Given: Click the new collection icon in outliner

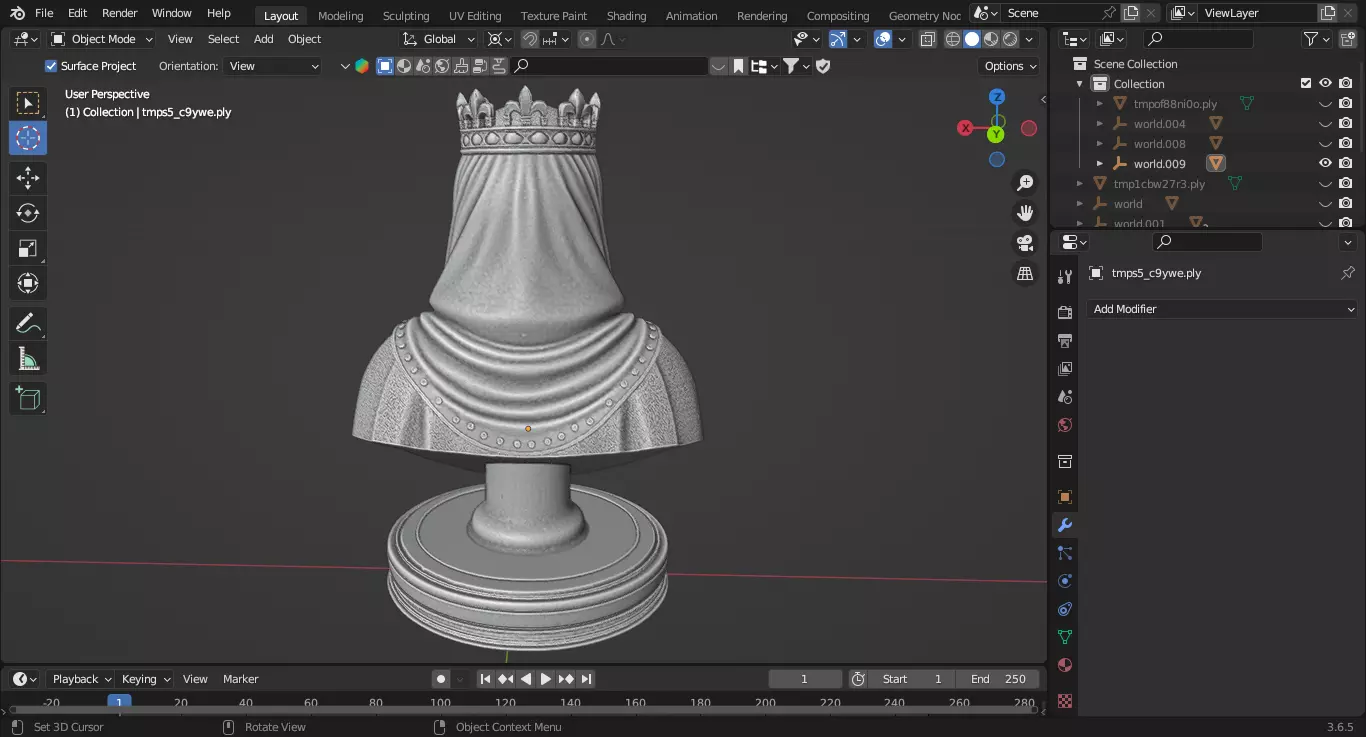Looking at the screenshot, I should click(1348, 39).
